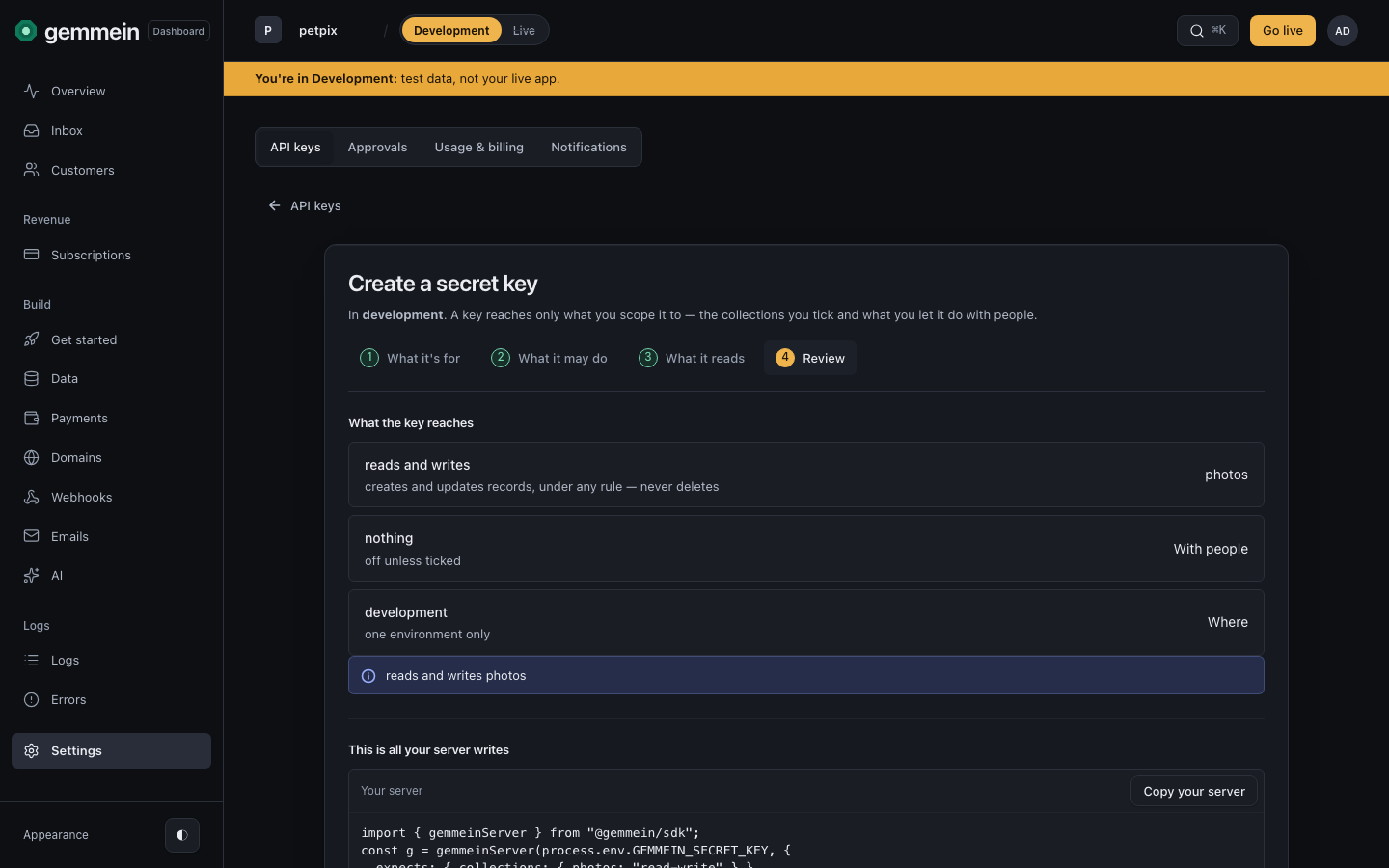Click the Dashboard badge next to logo
Screen dimensions: 1389x868
coord(178,31)
